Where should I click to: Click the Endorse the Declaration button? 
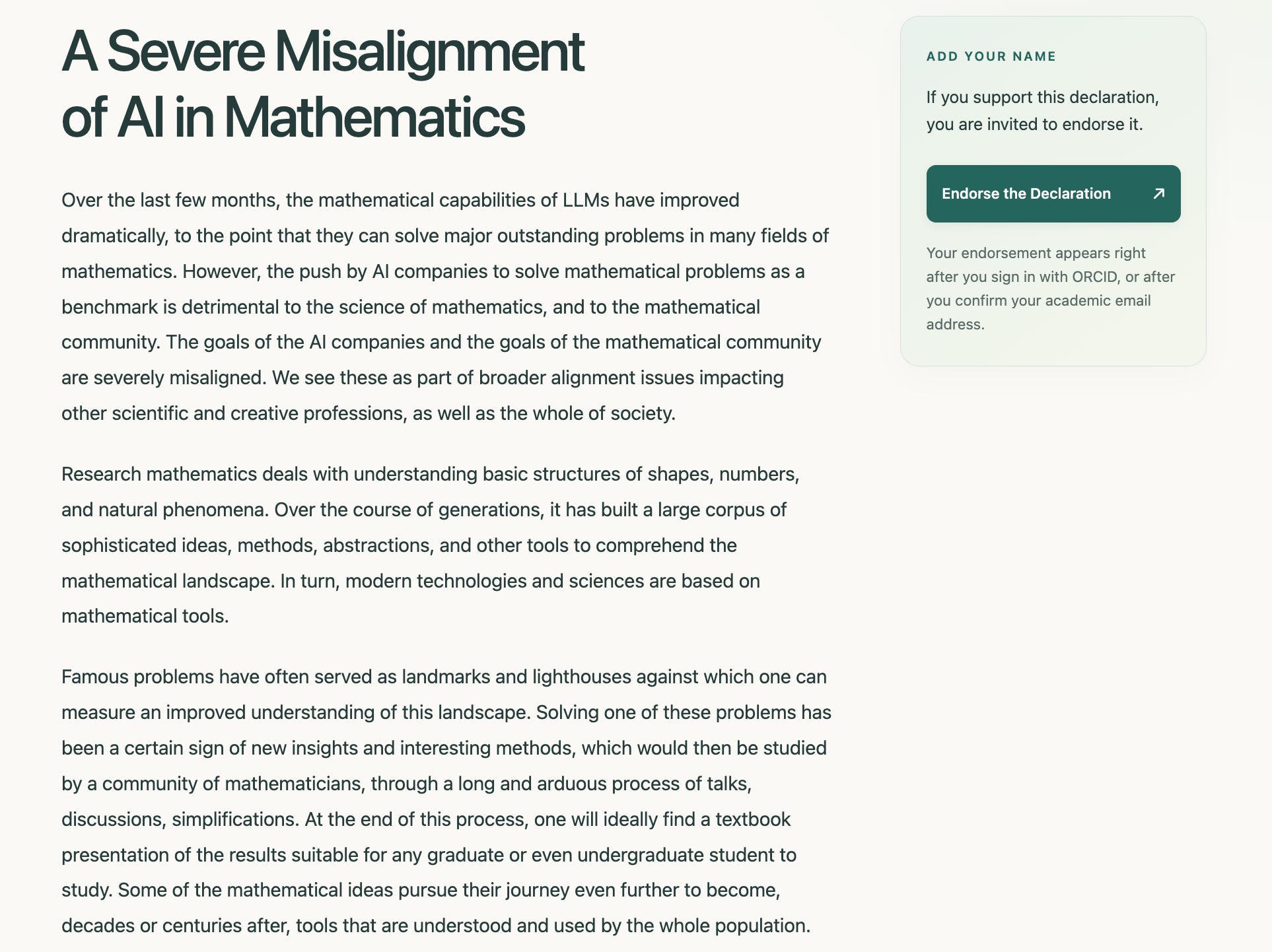[1053, 193]
